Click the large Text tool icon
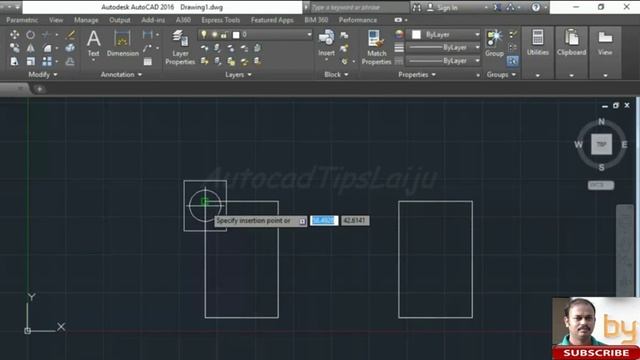The width and height of the screenshot is (640, 360). (x=93, y=39)
